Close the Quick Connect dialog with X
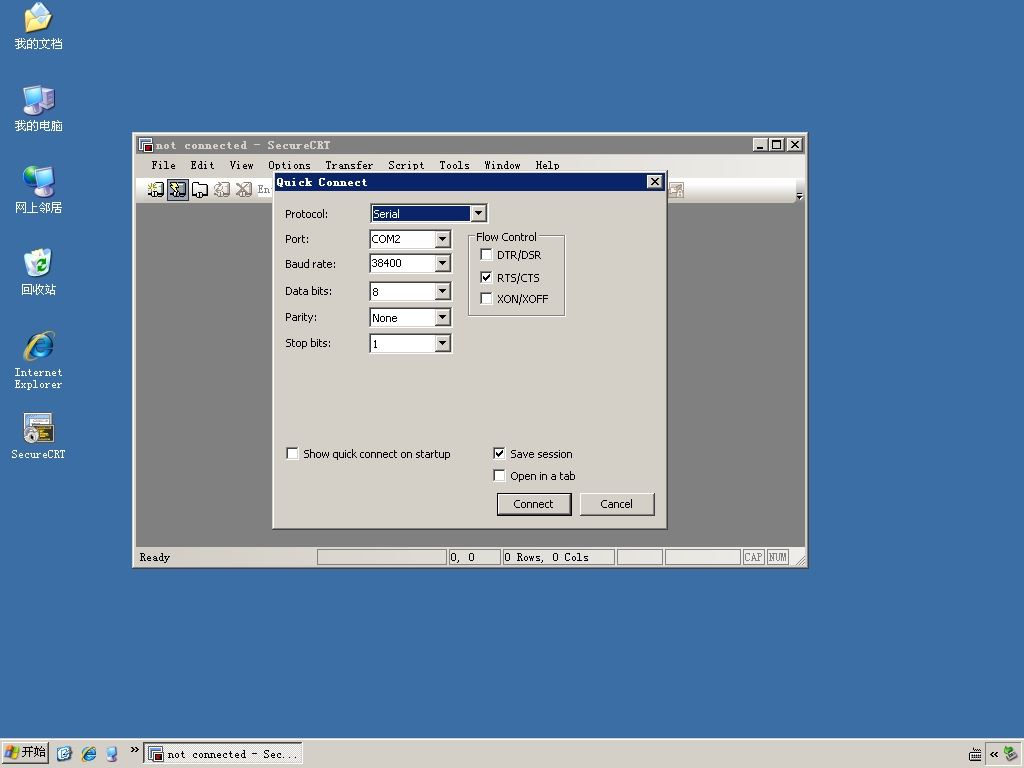1024x768 pixels. tap(654, 182)
